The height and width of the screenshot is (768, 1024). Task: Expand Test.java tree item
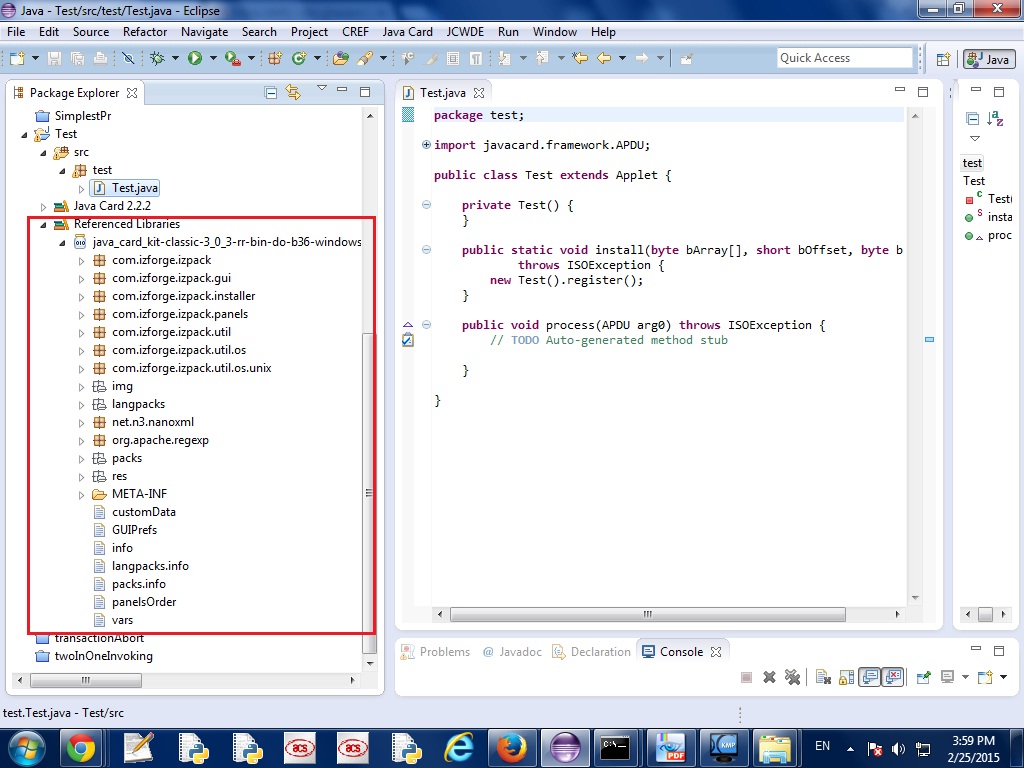coord(82,189)
